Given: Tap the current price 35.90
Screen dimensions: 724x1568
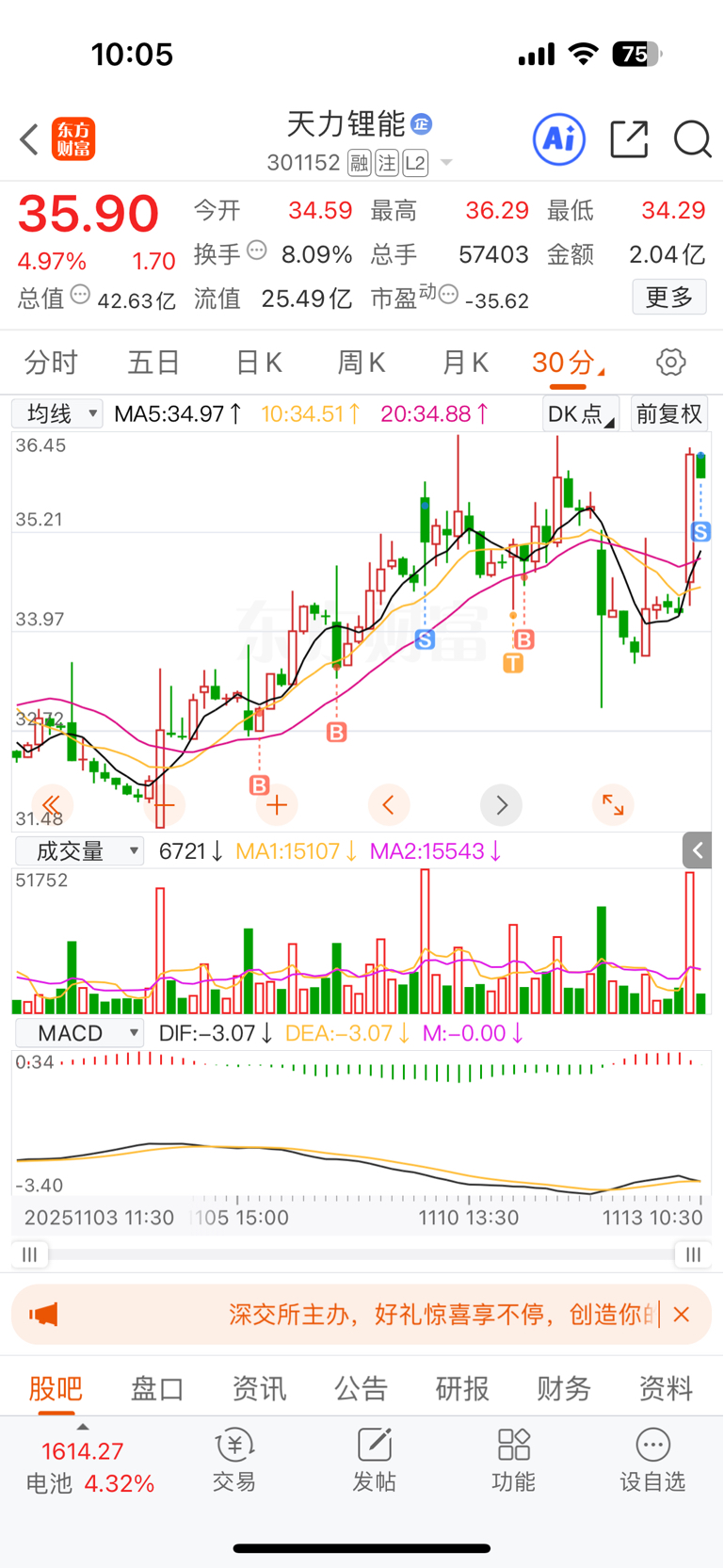Looking at the screenshot, I should 88,214.
